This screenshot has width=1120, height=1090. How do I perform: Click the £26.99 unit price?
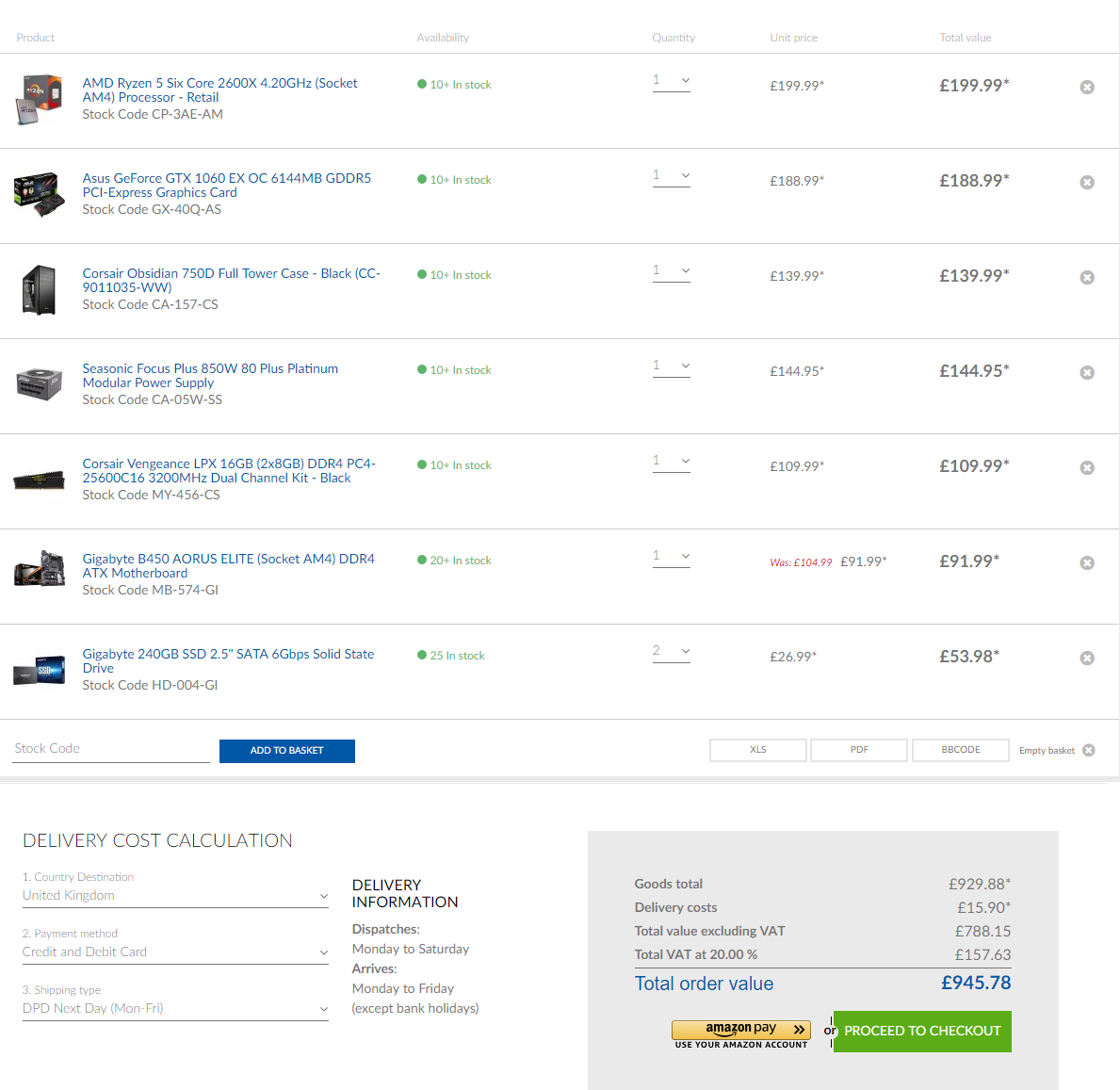[793, 657]
